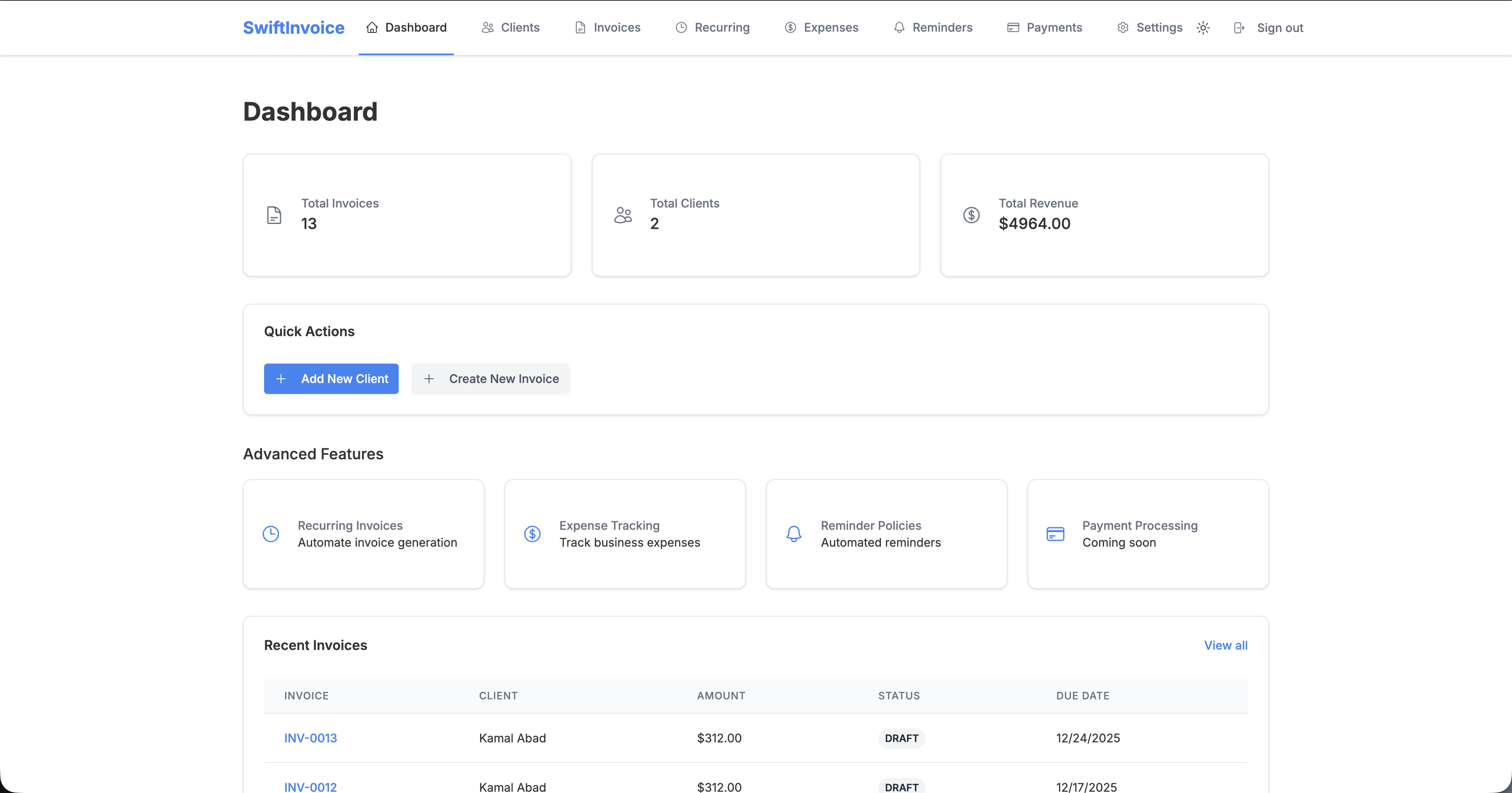
Task: Open the Expenses navigation tab
Action: (x=821, y=27)
